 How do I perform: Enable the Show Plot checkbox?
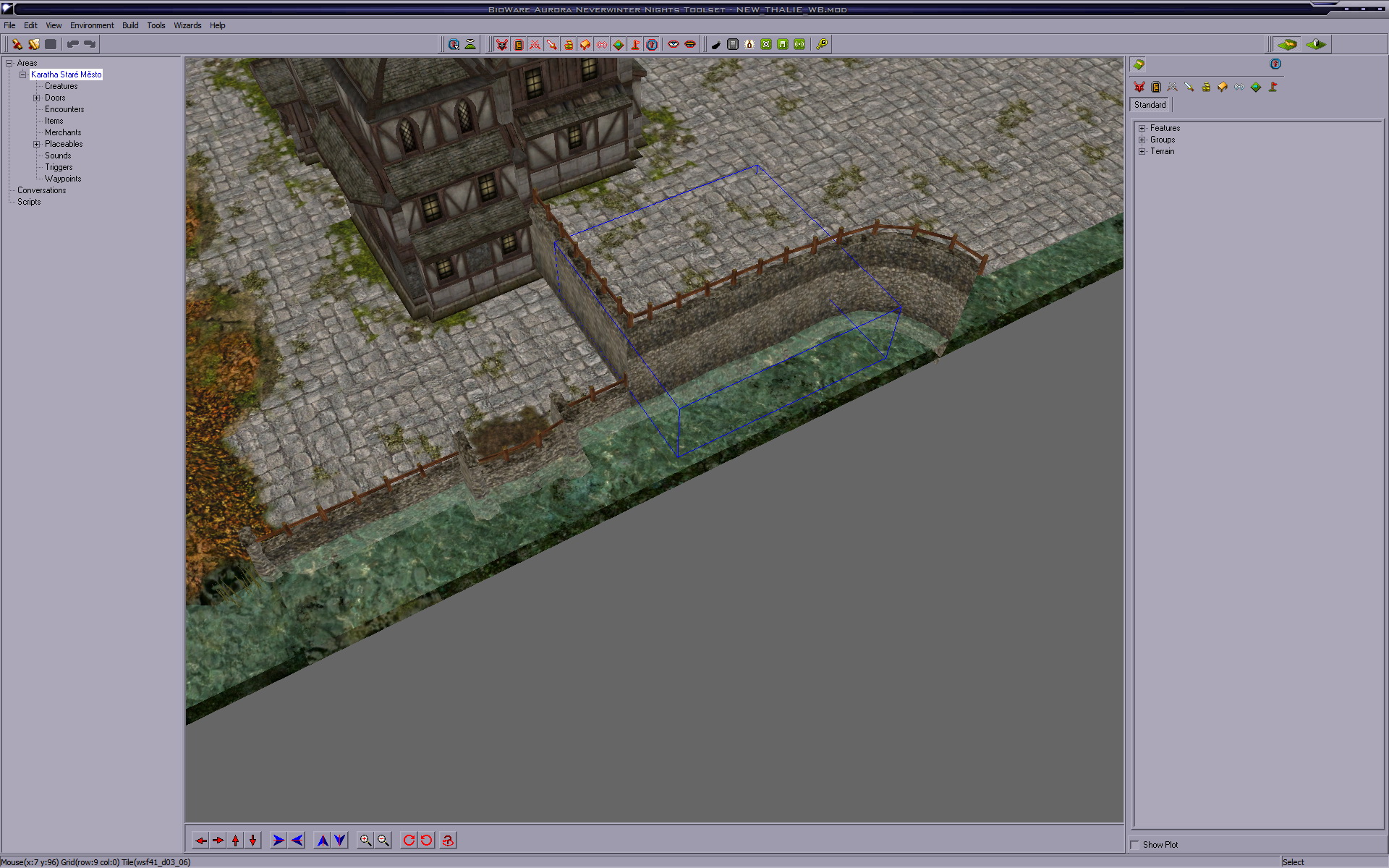(x=1135, y=845)
